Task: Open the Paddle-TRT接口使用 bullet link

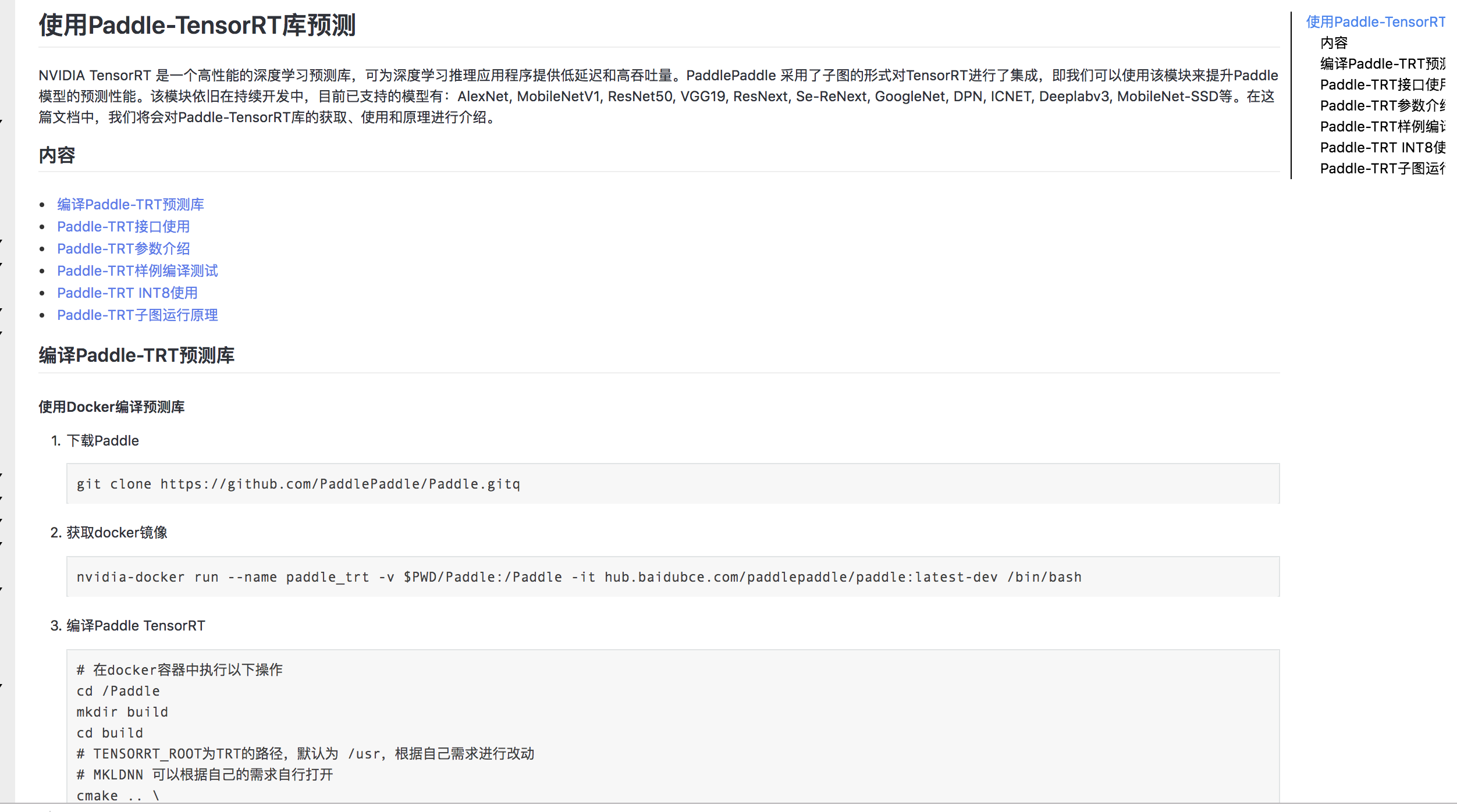Action: point(123,227)
